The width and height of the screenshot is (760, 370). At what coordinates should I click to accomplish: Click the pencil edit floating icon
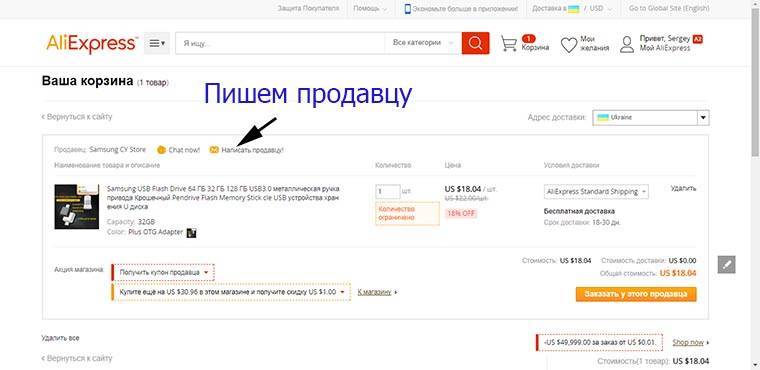pyautogui.click(x=726, y=264)
